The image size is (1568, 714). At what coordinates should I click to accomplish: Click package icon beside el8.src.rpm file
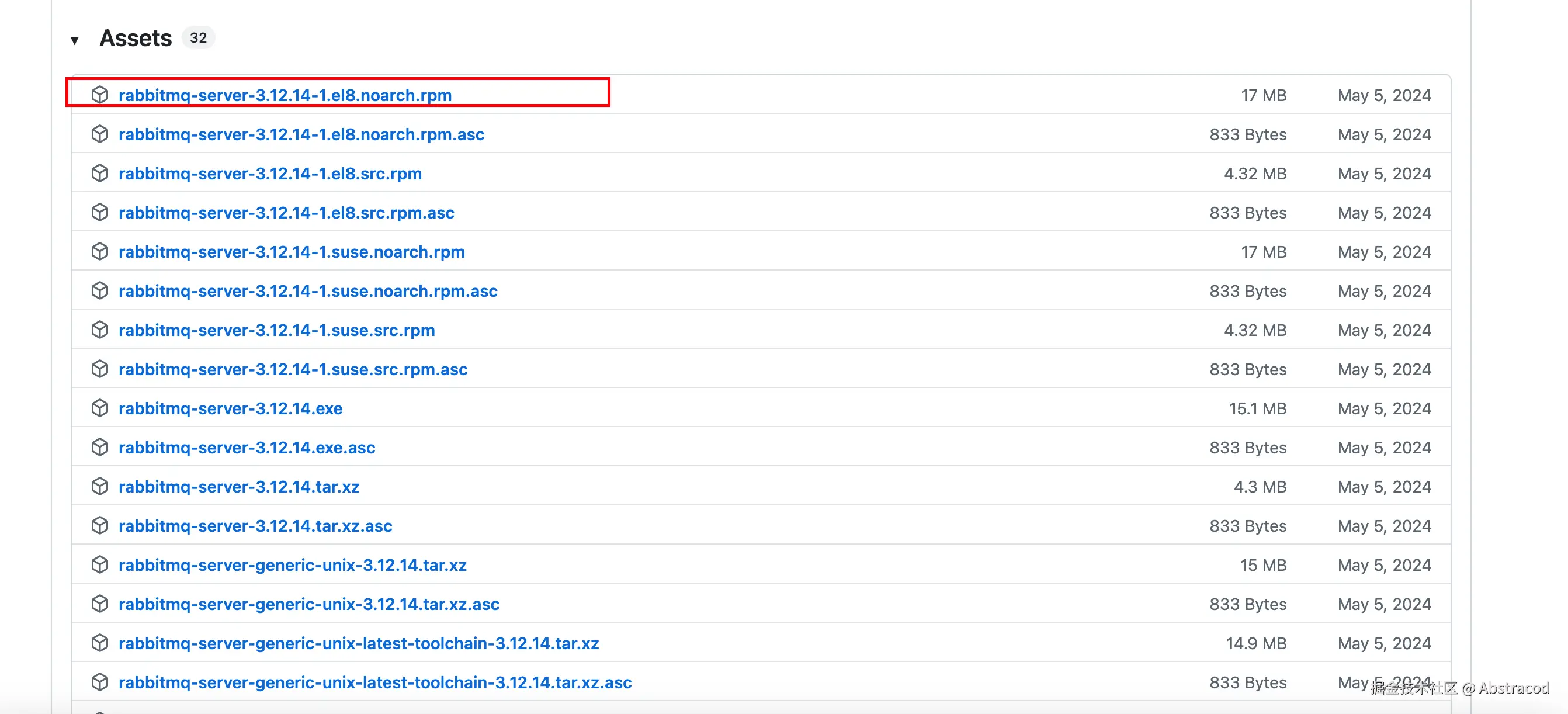(100, 174)
